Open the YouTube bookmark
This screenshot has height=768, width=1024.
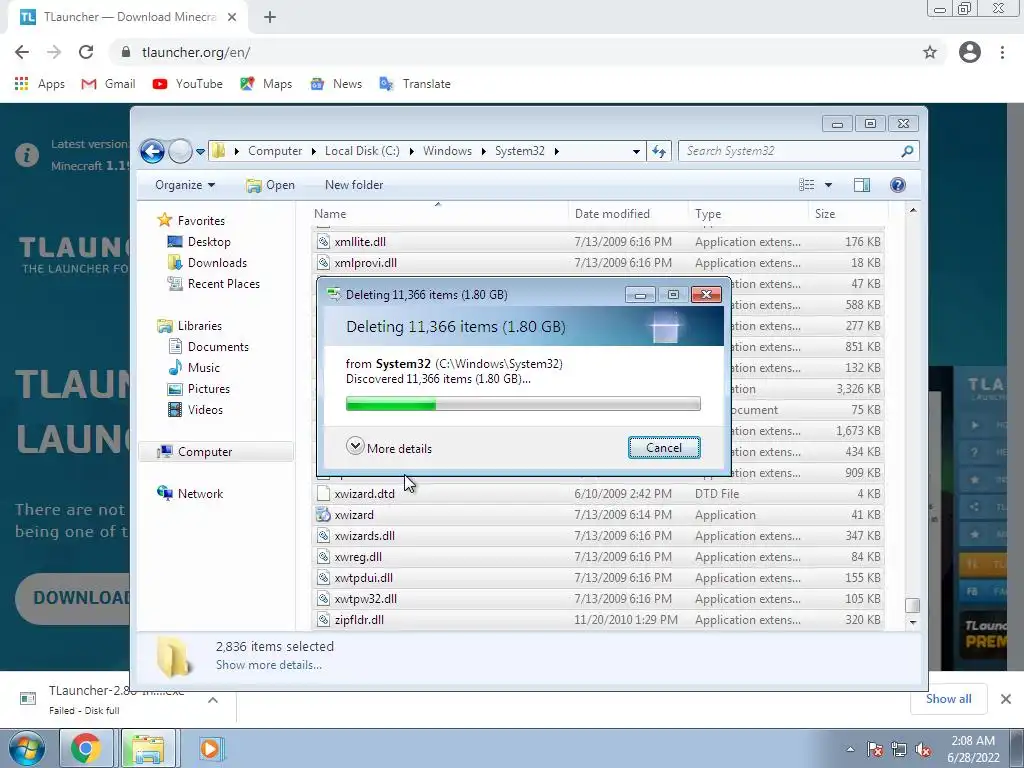pos(187,84)
